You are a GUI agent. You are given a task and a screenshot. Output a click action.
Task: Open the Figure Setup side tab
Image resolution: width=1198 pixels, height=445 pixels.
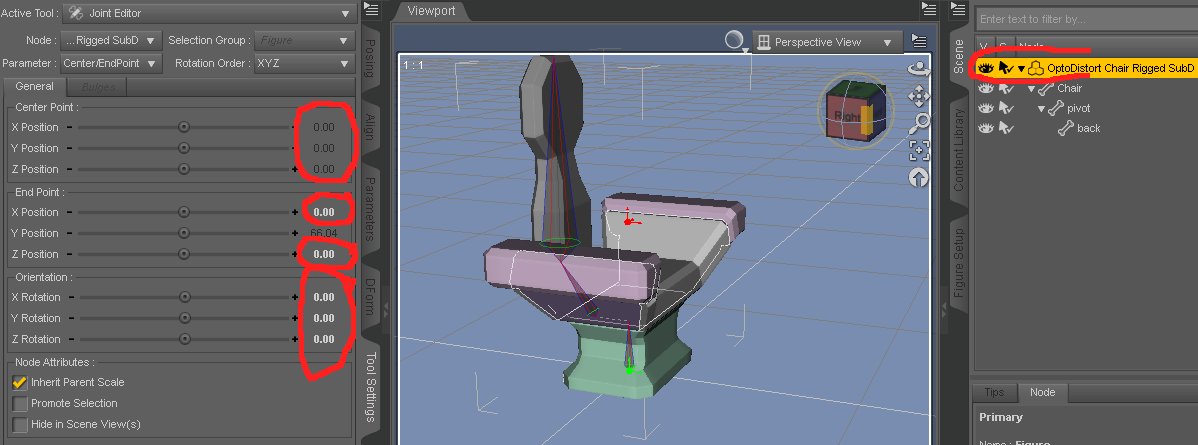tap(959, 262)
